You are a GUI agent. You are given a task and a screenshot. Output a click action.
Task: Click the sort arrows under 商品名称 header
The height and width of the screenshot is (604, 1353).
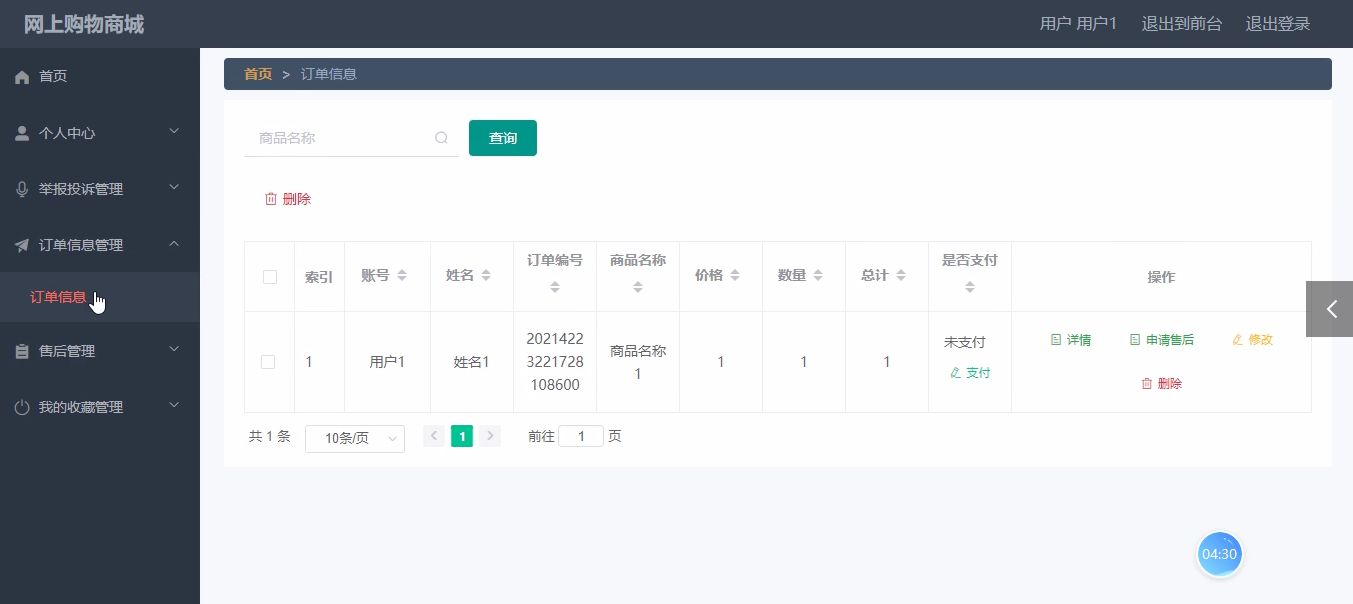638,288
